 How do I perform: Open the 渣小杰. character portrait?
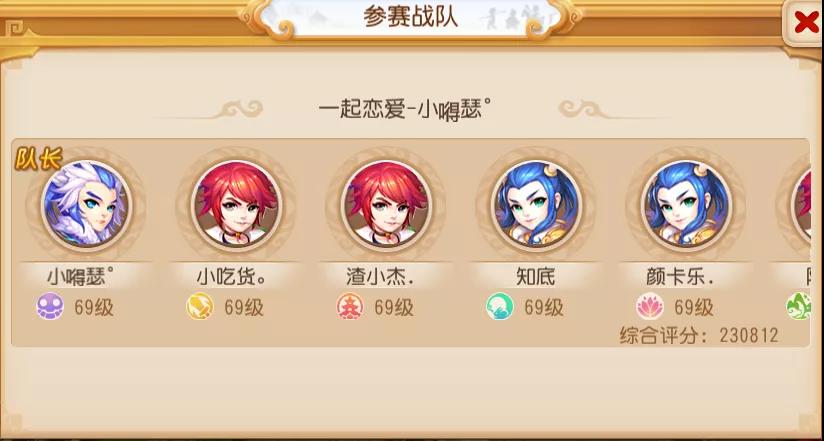(x=386, y=205)
